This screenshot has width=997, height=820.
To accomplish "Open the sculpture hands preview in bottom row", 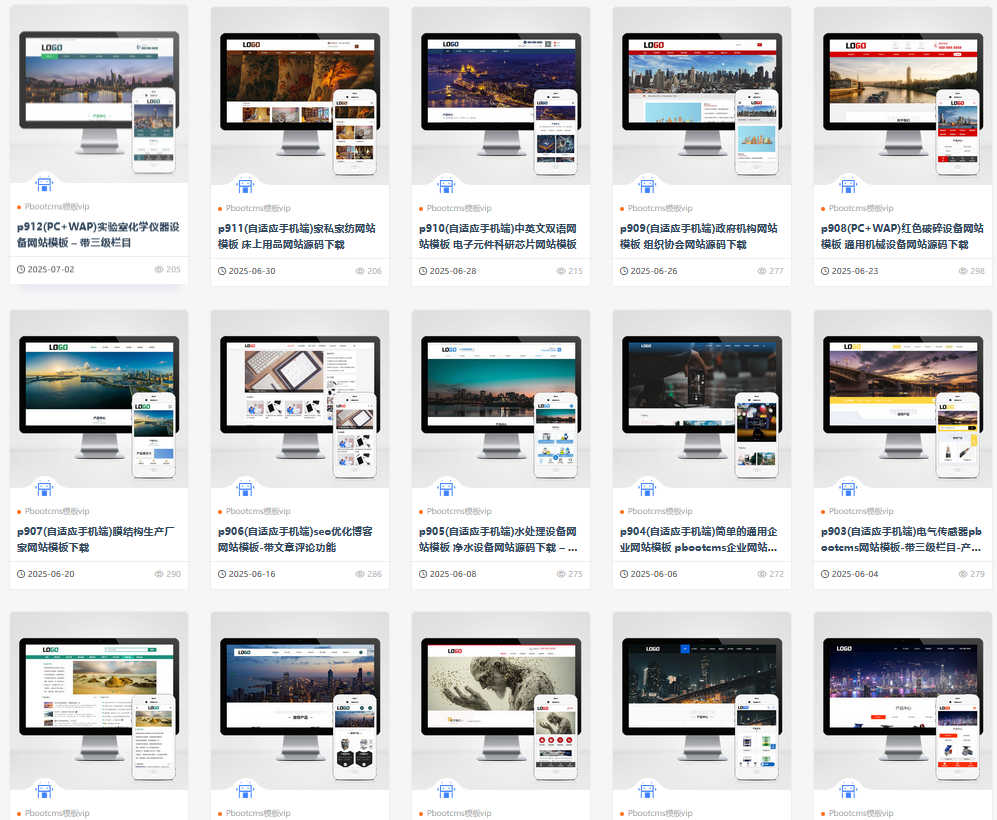I will click(500, 701).
